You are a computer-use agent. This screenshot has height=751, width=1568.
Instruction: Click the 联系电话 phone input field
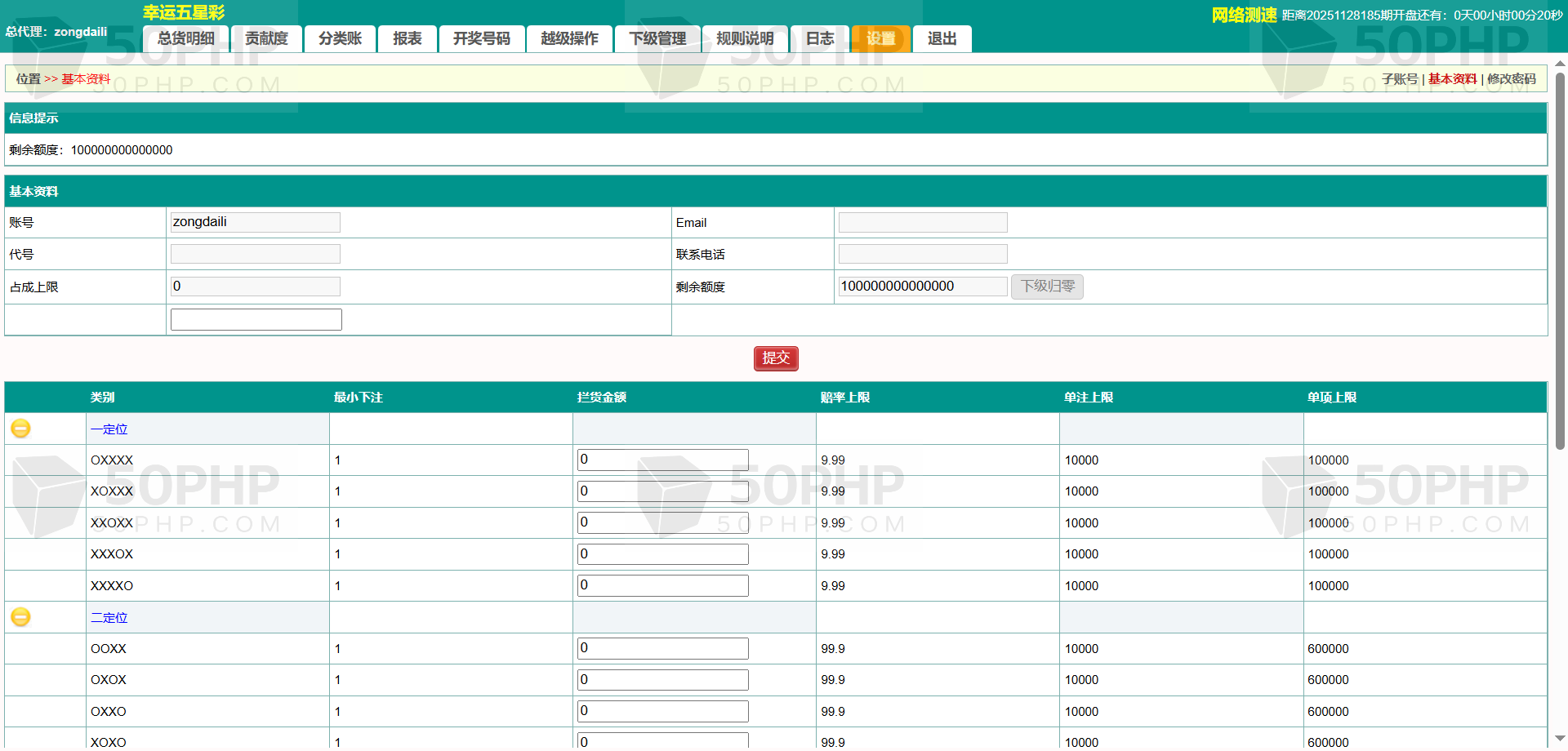pyautogui.click(x=922, y=255)
